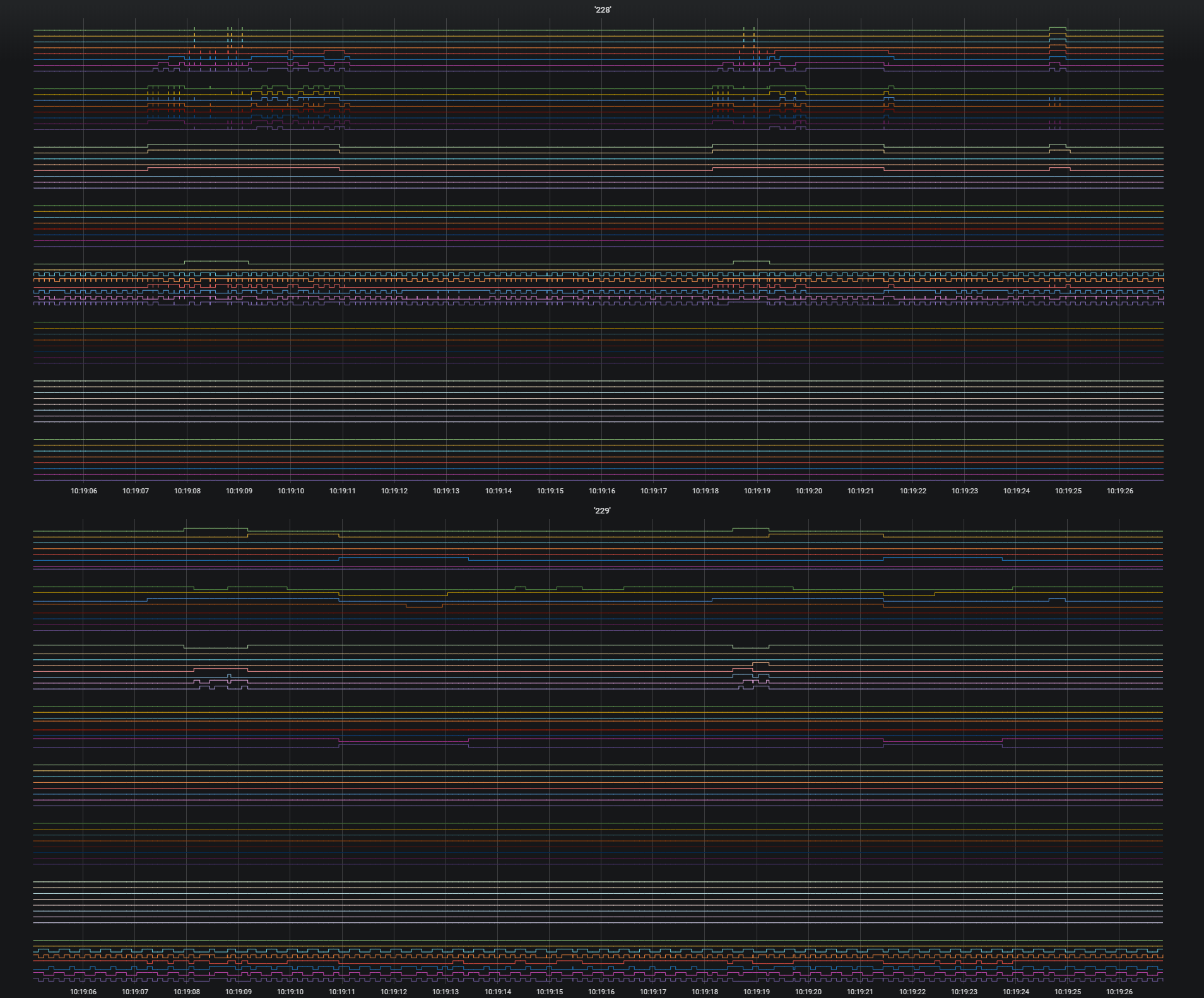
Task: Click the 10:19:08 time label in panel 229
Action: 187,992
